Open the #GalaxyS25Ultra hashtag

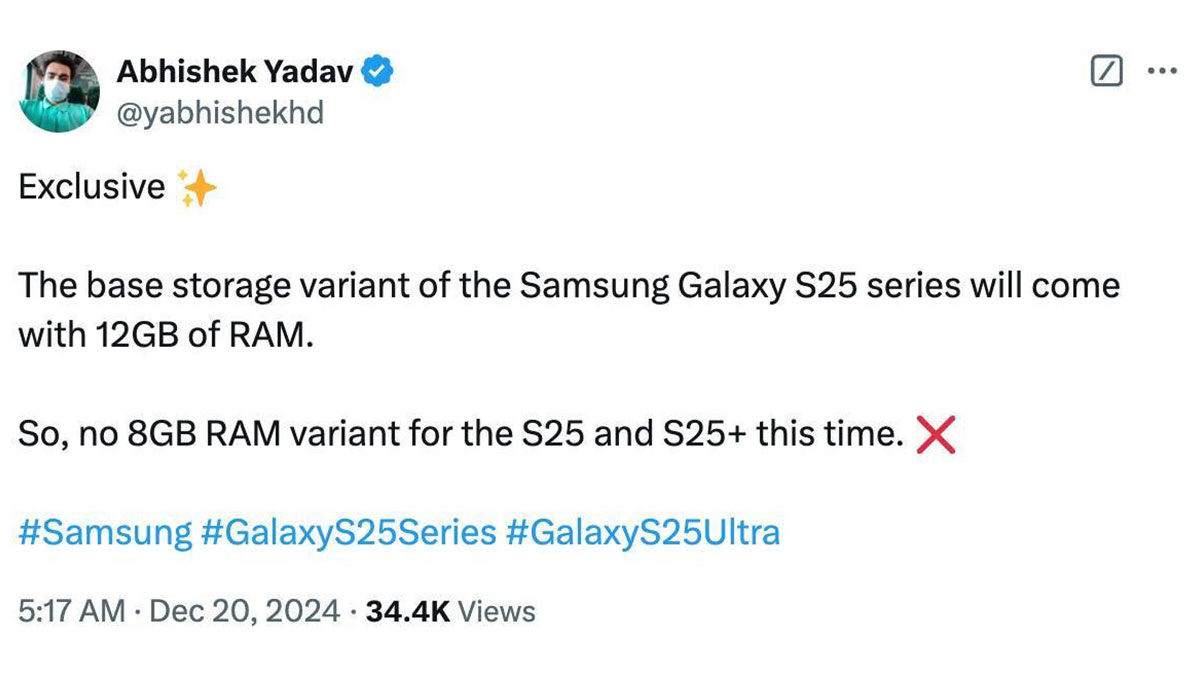(643, 532)
